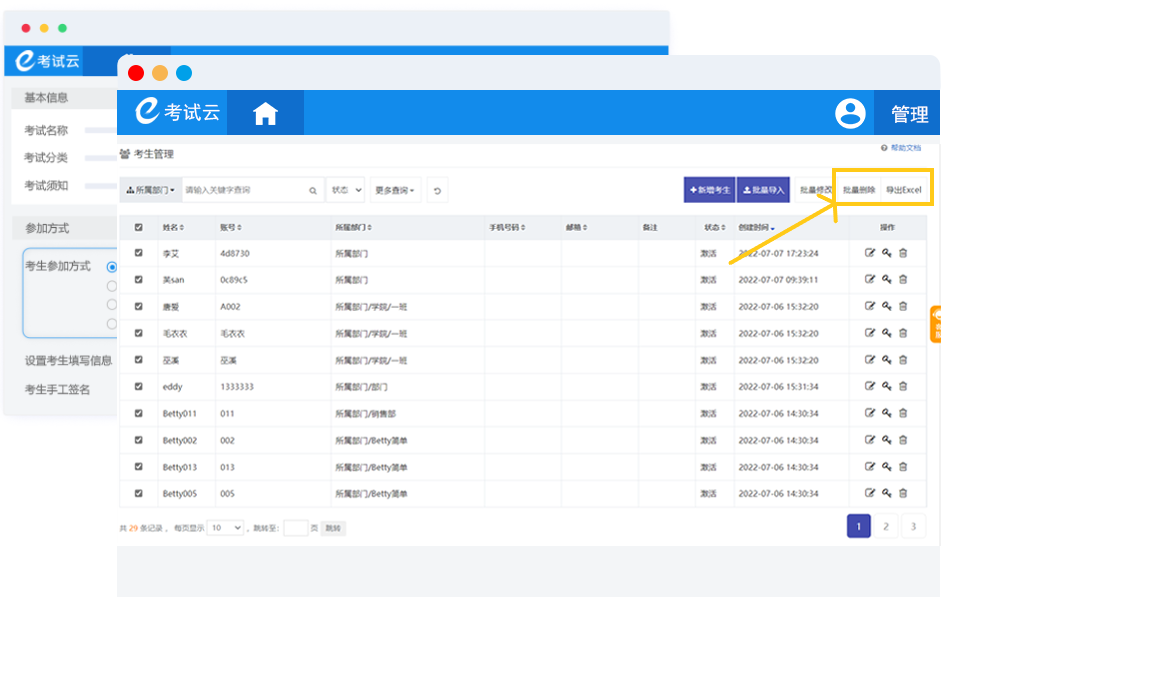Click the edit icon for Betty011

(869, 413)
